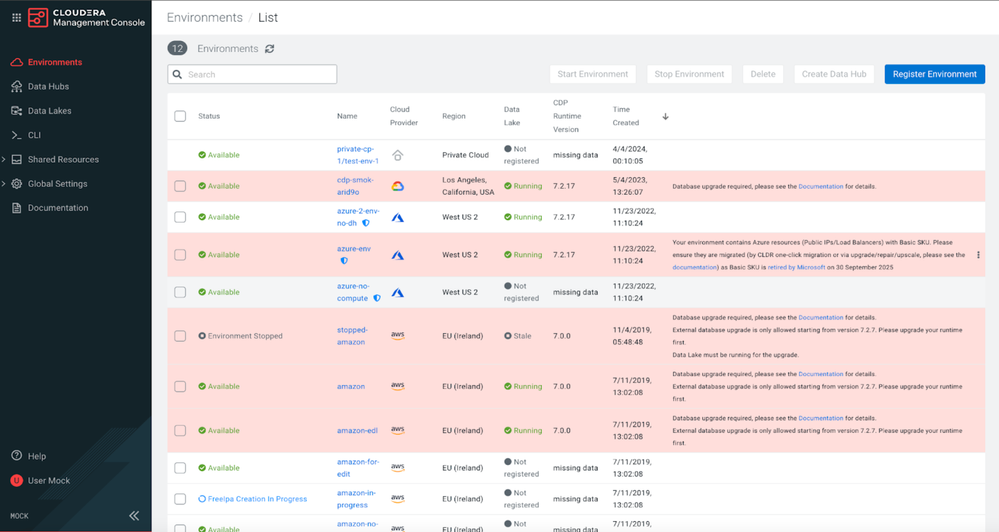Refresh the Environments list
Image resolution: width=999 pixels, height=532 pixels.
pyautogui.click(x=270, y=48)
